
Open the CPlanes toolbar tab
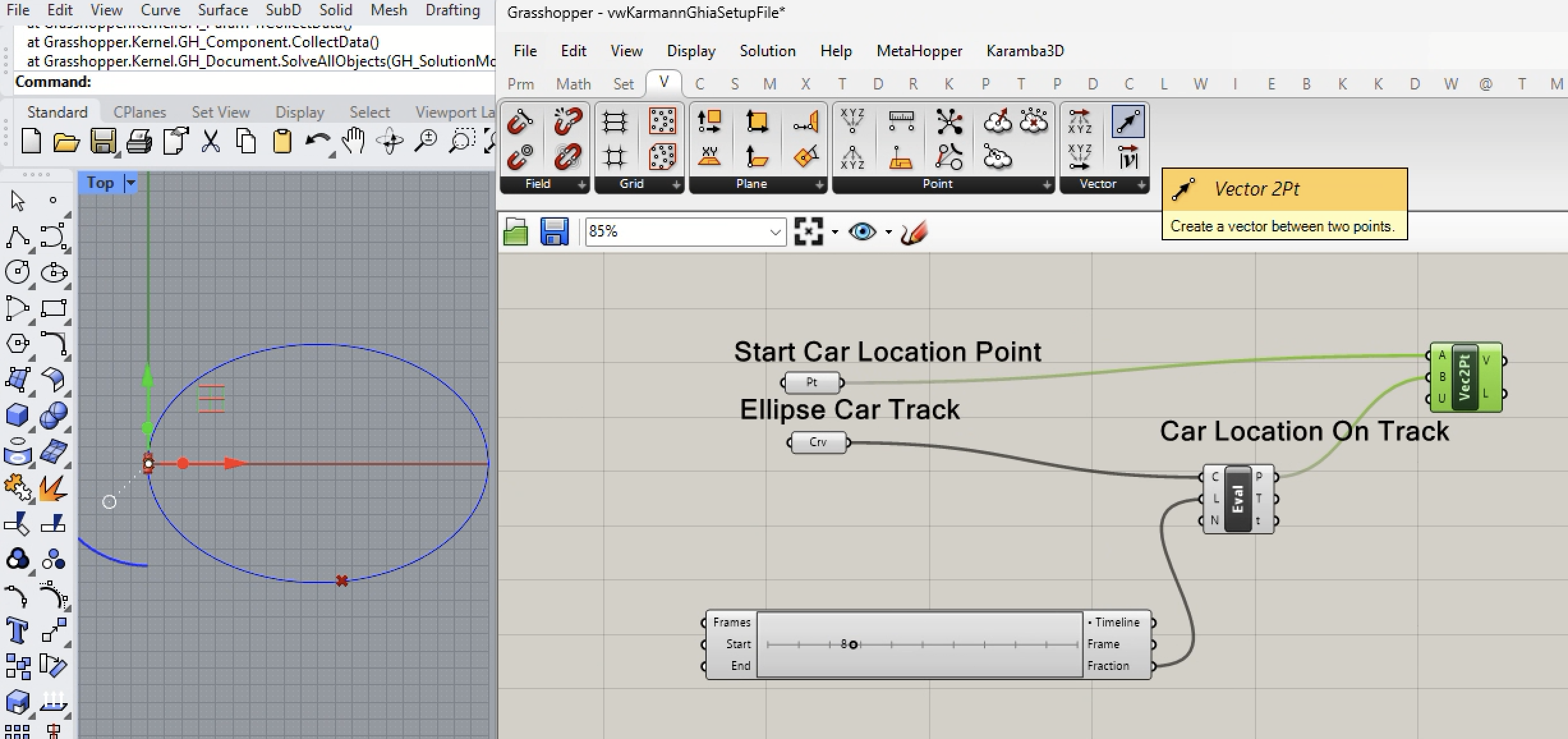[139, 113]
